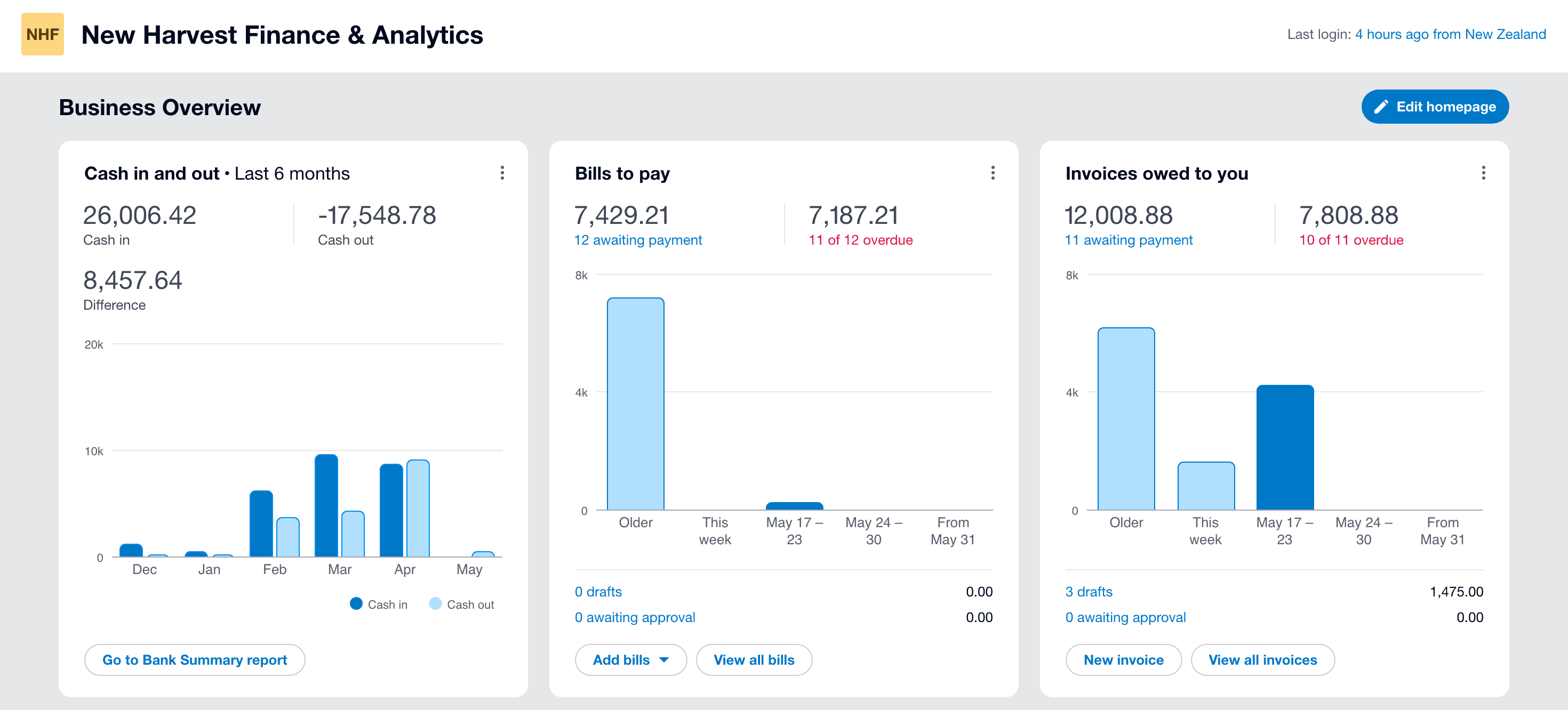Viewport: 1568px width, 710px height.
Task: Click the Business Overview heading
Action: coord(159,107)
